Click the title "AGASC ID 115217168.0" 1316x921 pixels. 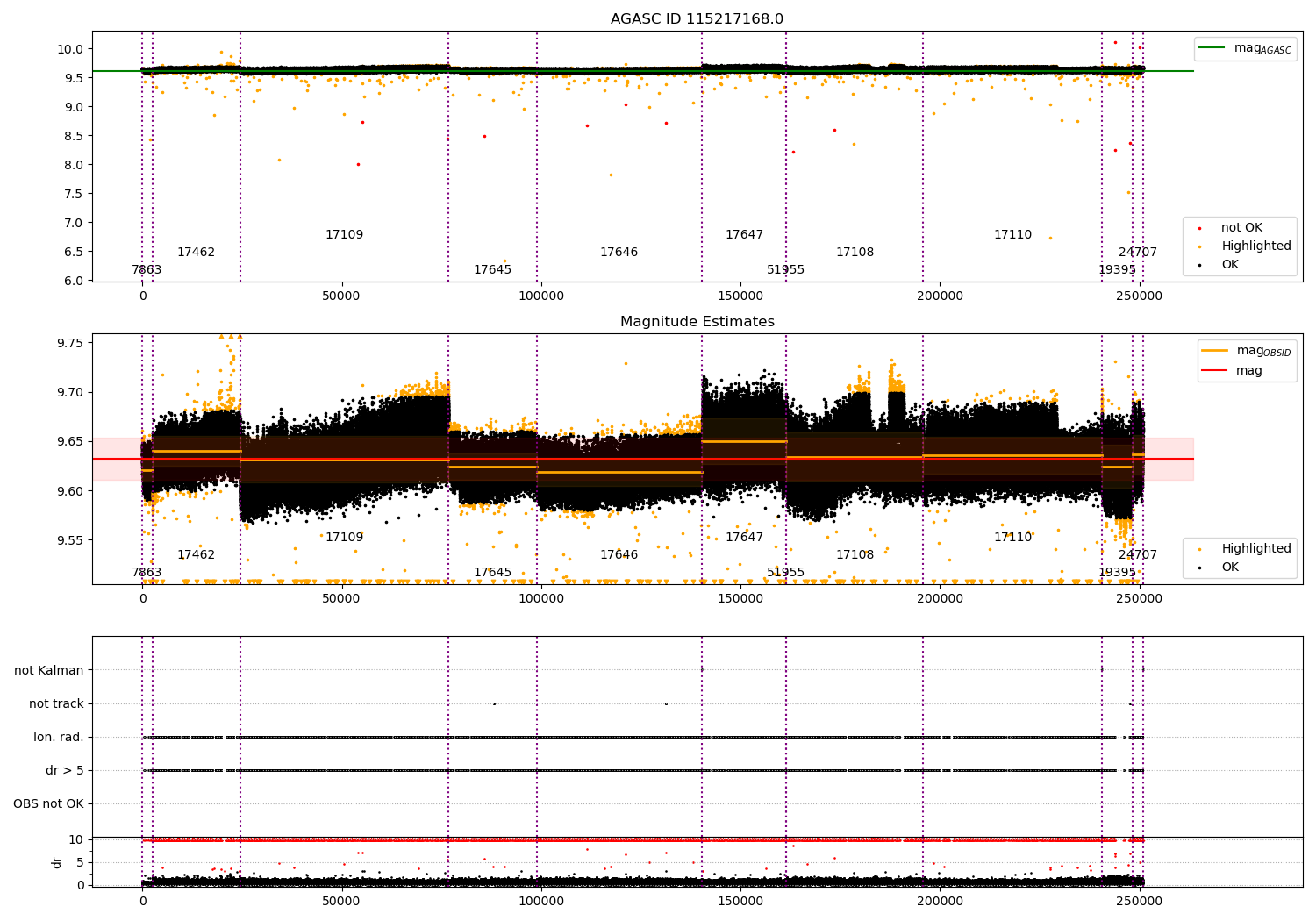pos(697,19)
